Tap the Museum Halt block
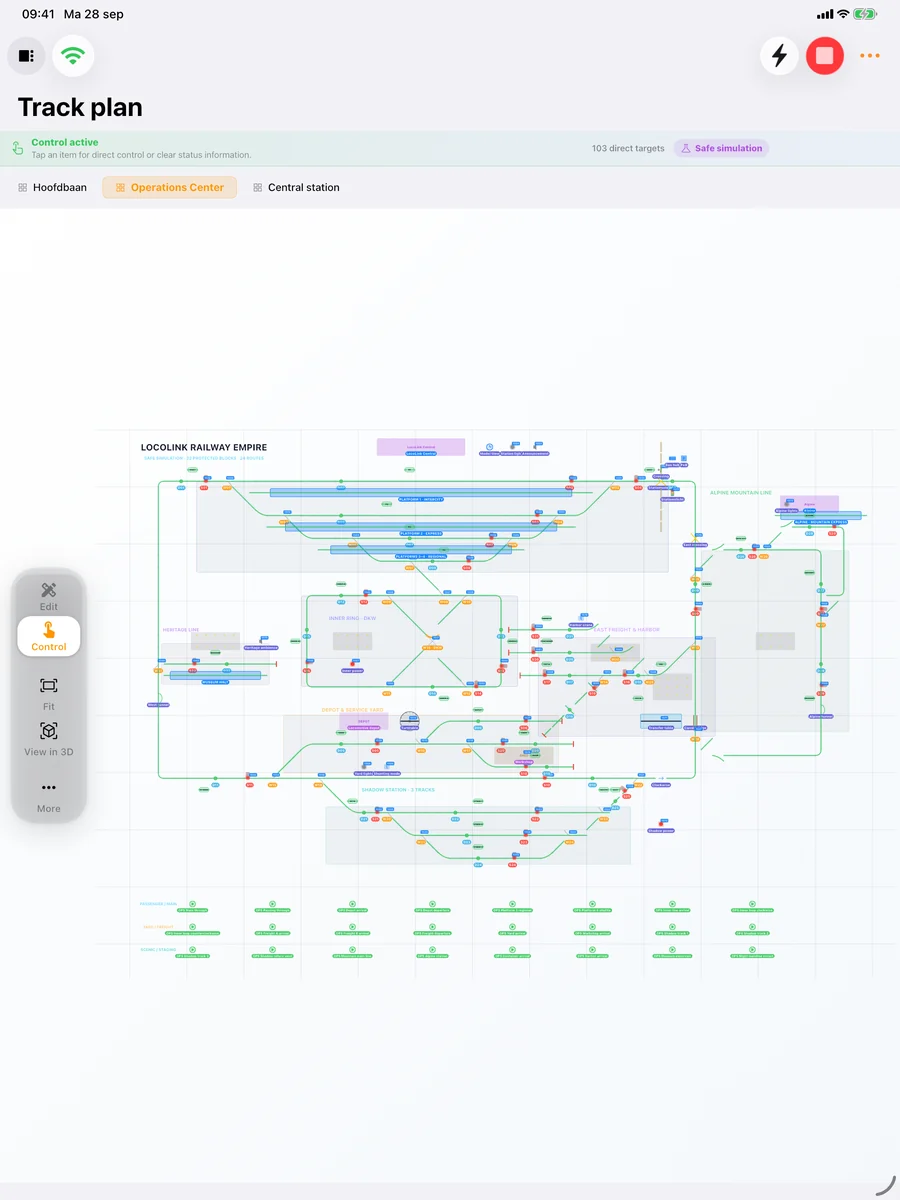 [215, 676]
